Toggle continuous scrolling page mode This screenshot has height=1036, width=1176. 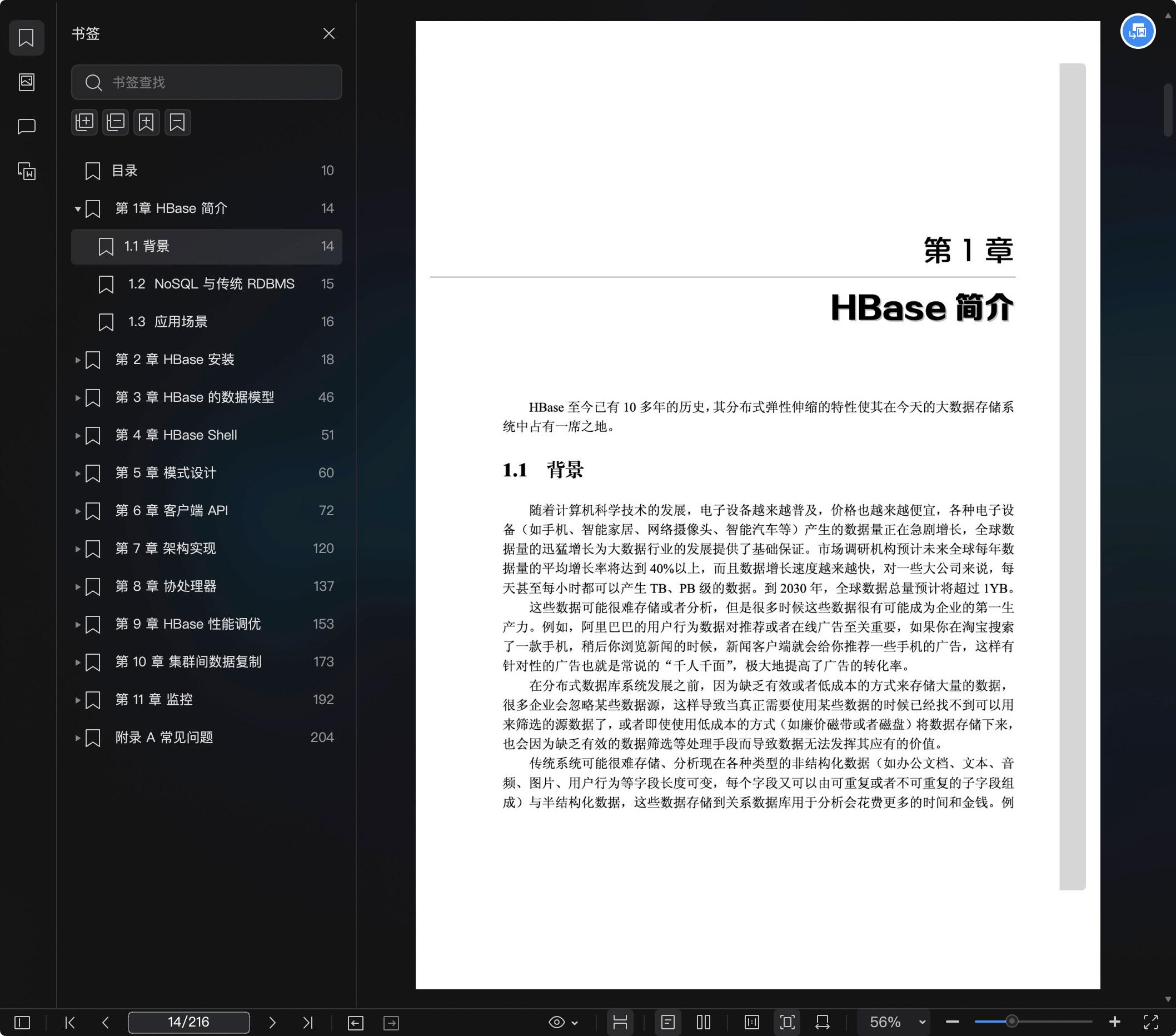(x=620, y=1022)
